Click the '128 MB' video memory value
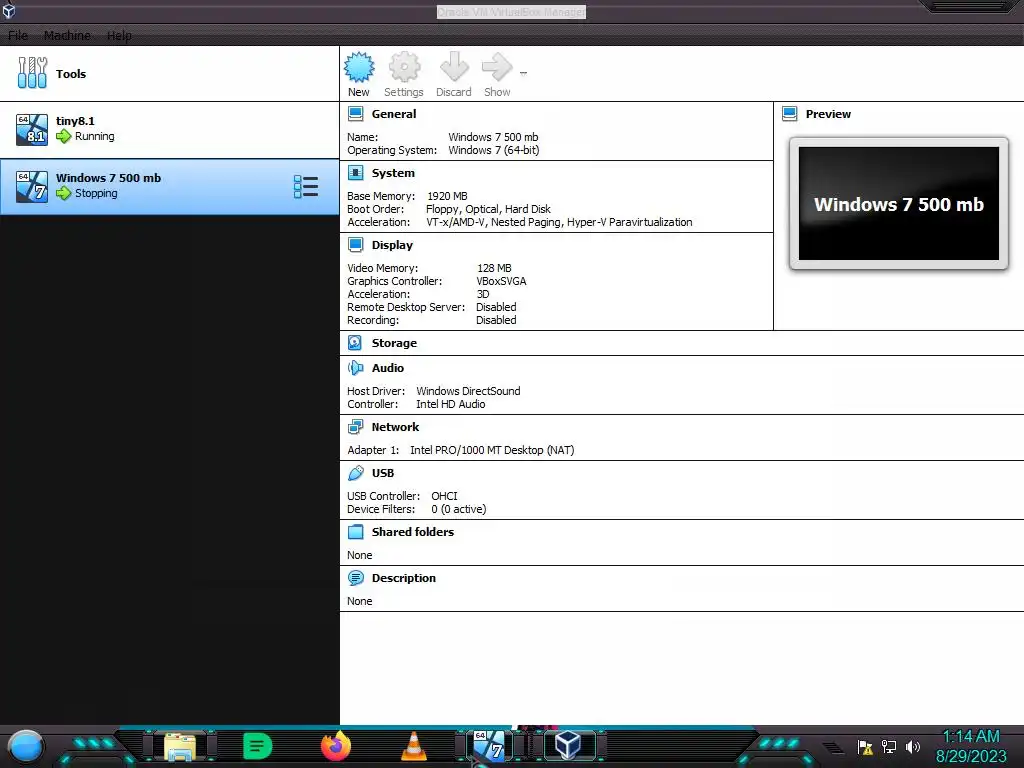The height and width of the screenshot is (768, 1024). [x=494, y=268]
